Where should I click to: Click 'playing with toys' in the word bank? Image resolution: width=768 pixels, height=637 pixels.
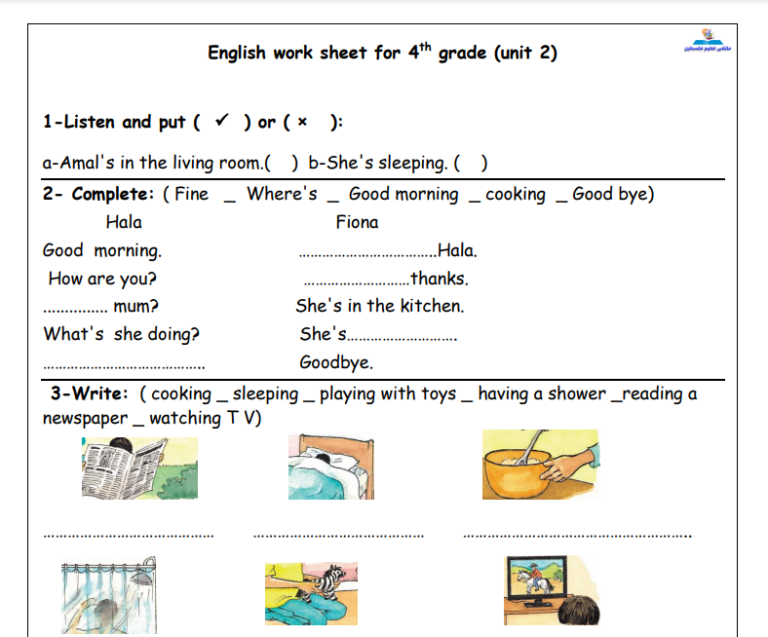(x=387, y=394)
